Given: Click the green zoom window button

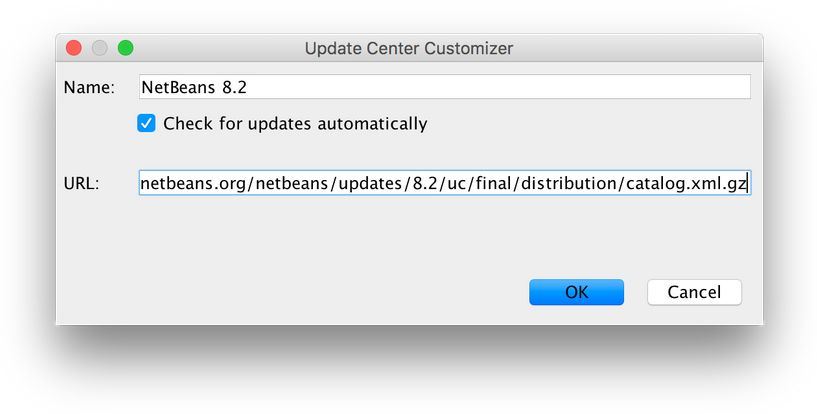Looking at the screenshot, I should point(125,47).
